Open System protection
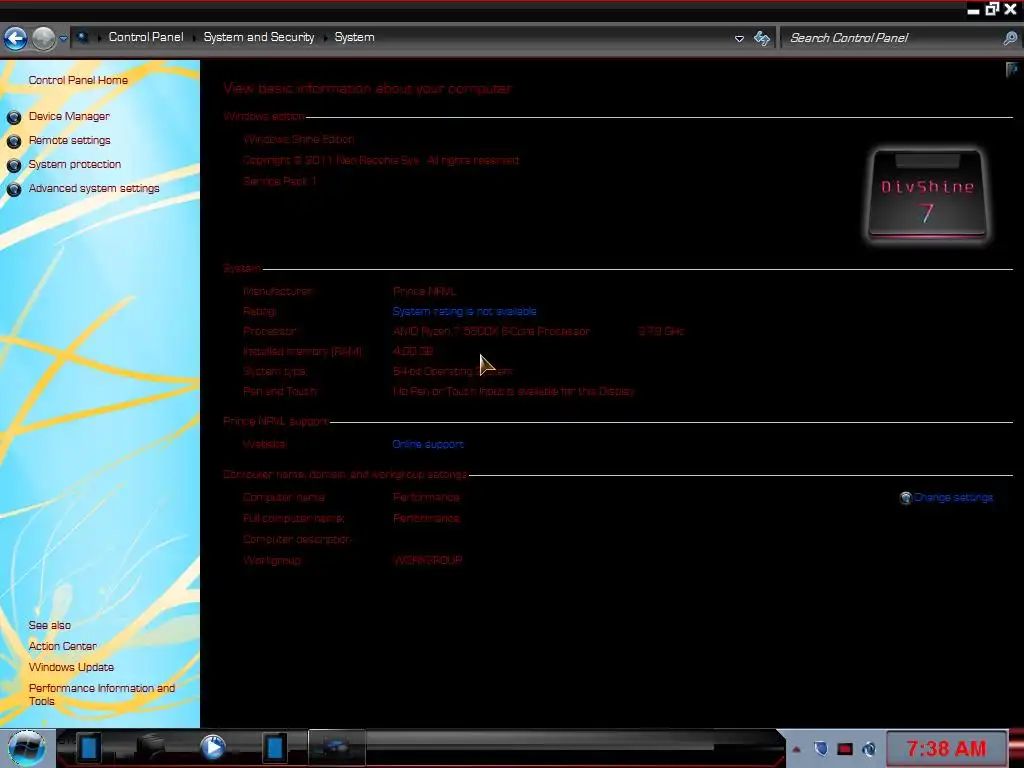Viewport: 1024px width, 768px height. click(74, 165)
